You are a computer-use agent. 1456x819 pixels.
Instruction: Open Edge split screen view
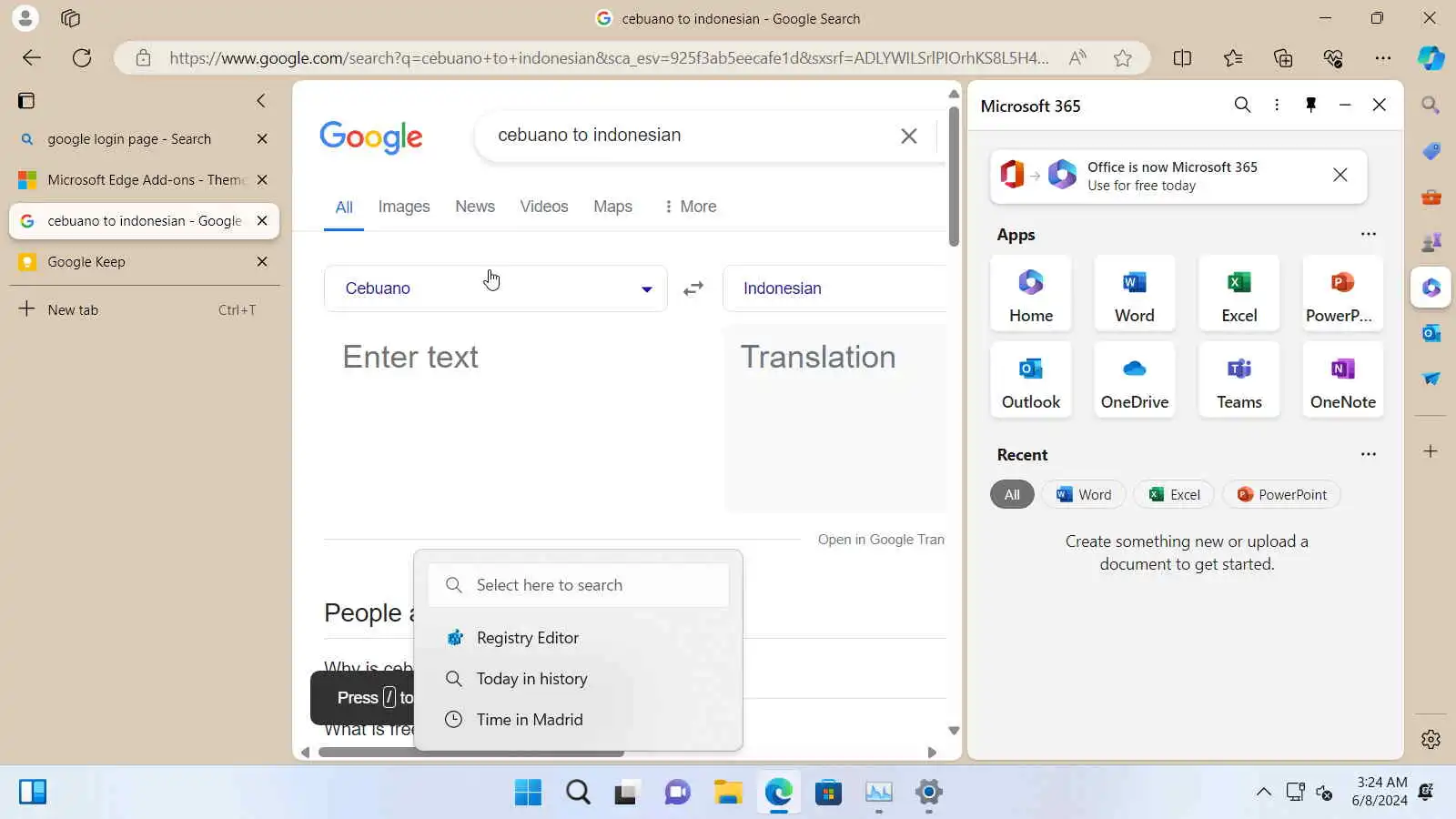(1182, 58)
